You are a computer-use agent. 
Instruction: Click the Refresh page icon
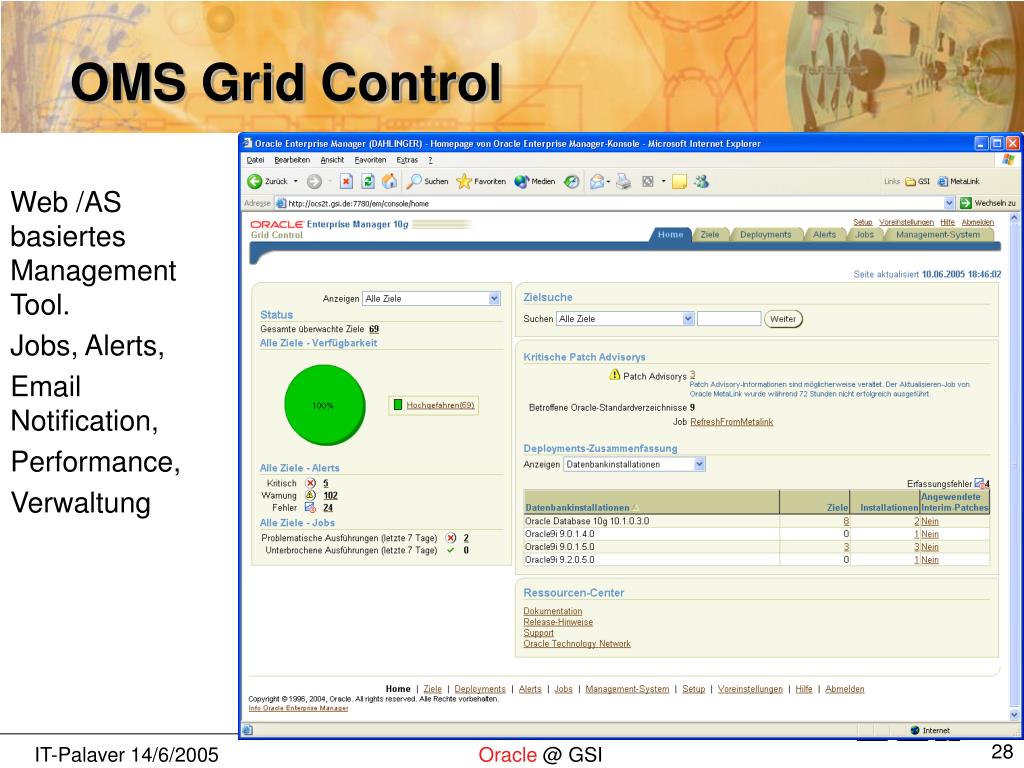tap(368, 182)
